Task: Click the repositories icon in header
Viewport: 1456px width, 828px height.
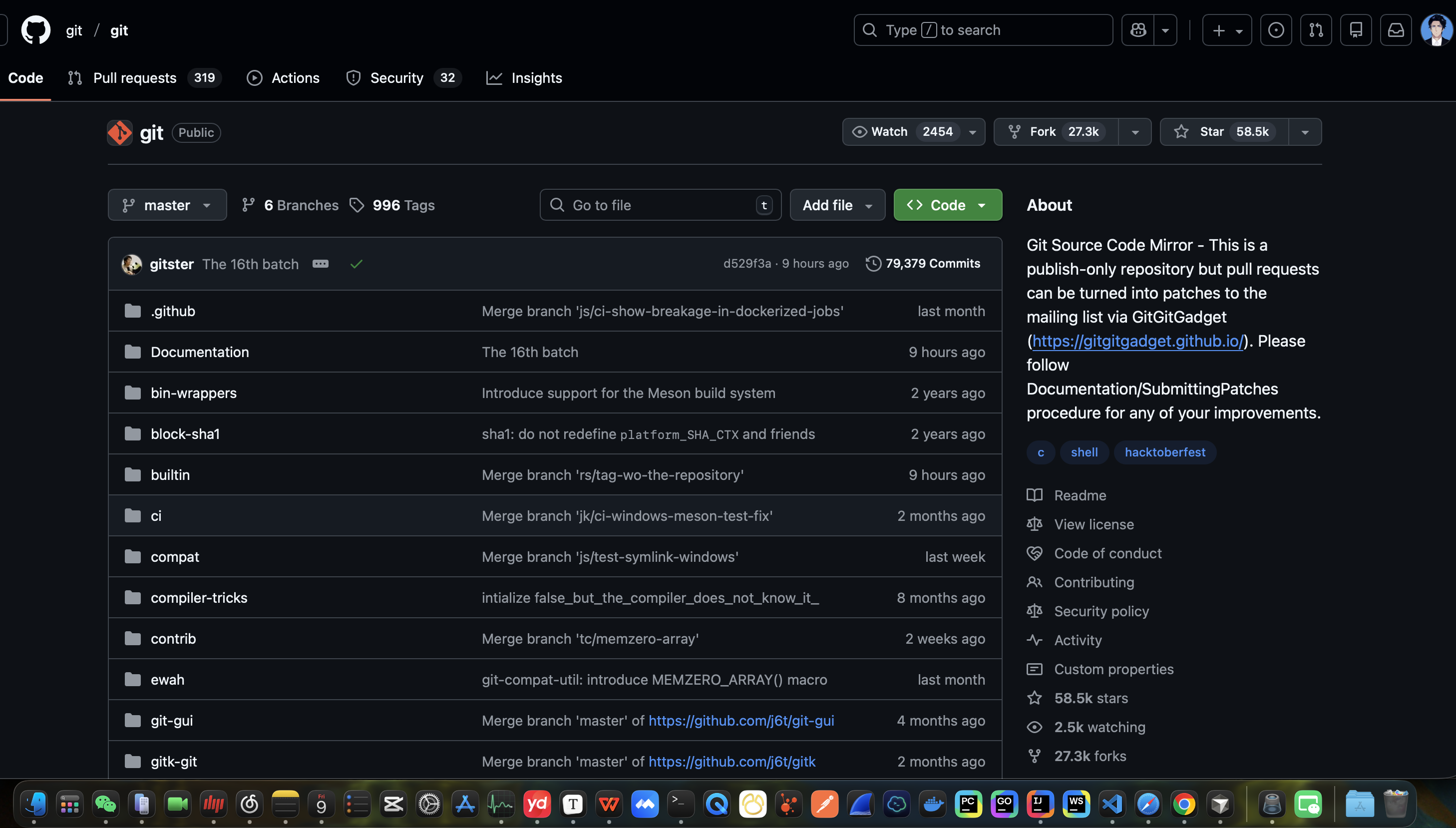Action: click(1356, 29)
